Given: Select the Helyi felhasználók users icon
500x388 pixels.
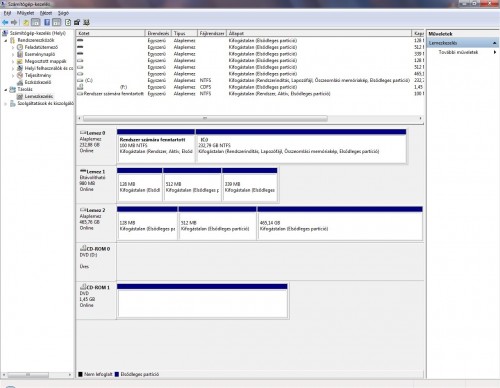Looking at the screenshot, I should tap(20, 68).
